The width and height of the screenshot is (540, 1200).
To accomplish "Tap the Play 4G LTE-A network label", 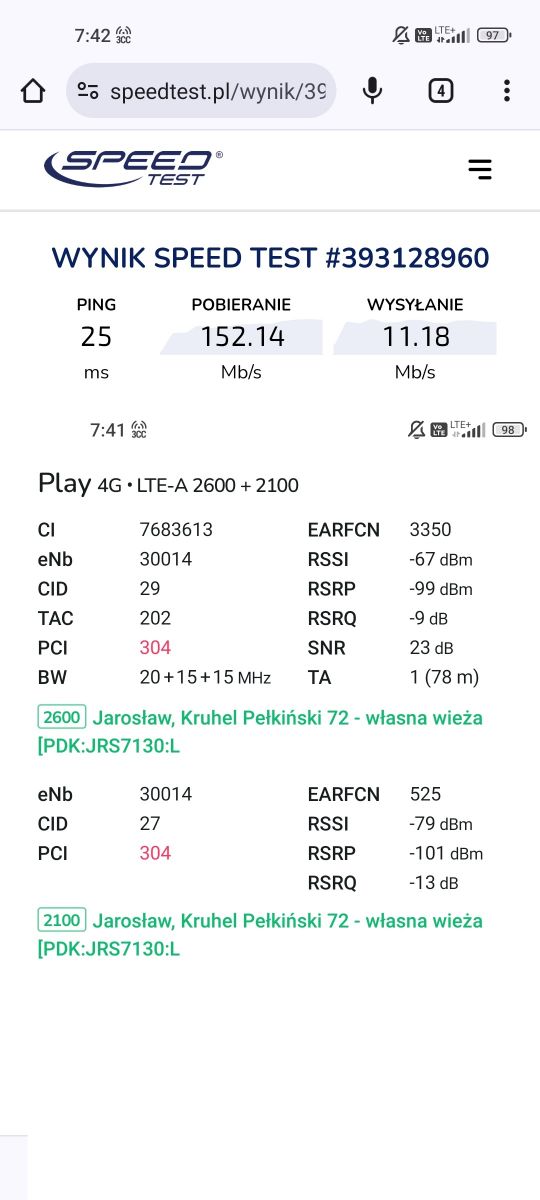I will coord(168,484).
